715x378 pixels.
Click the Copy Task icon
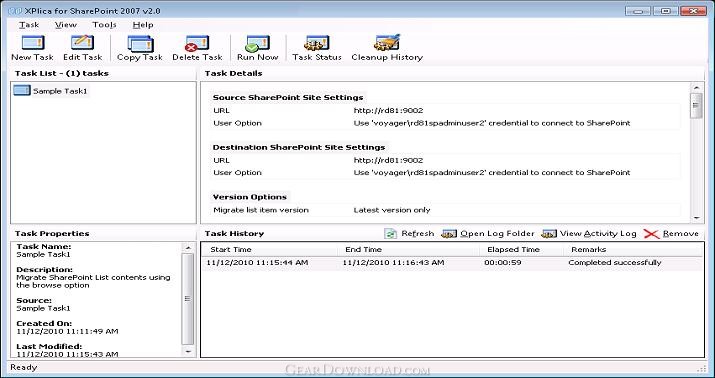(140, 44)
